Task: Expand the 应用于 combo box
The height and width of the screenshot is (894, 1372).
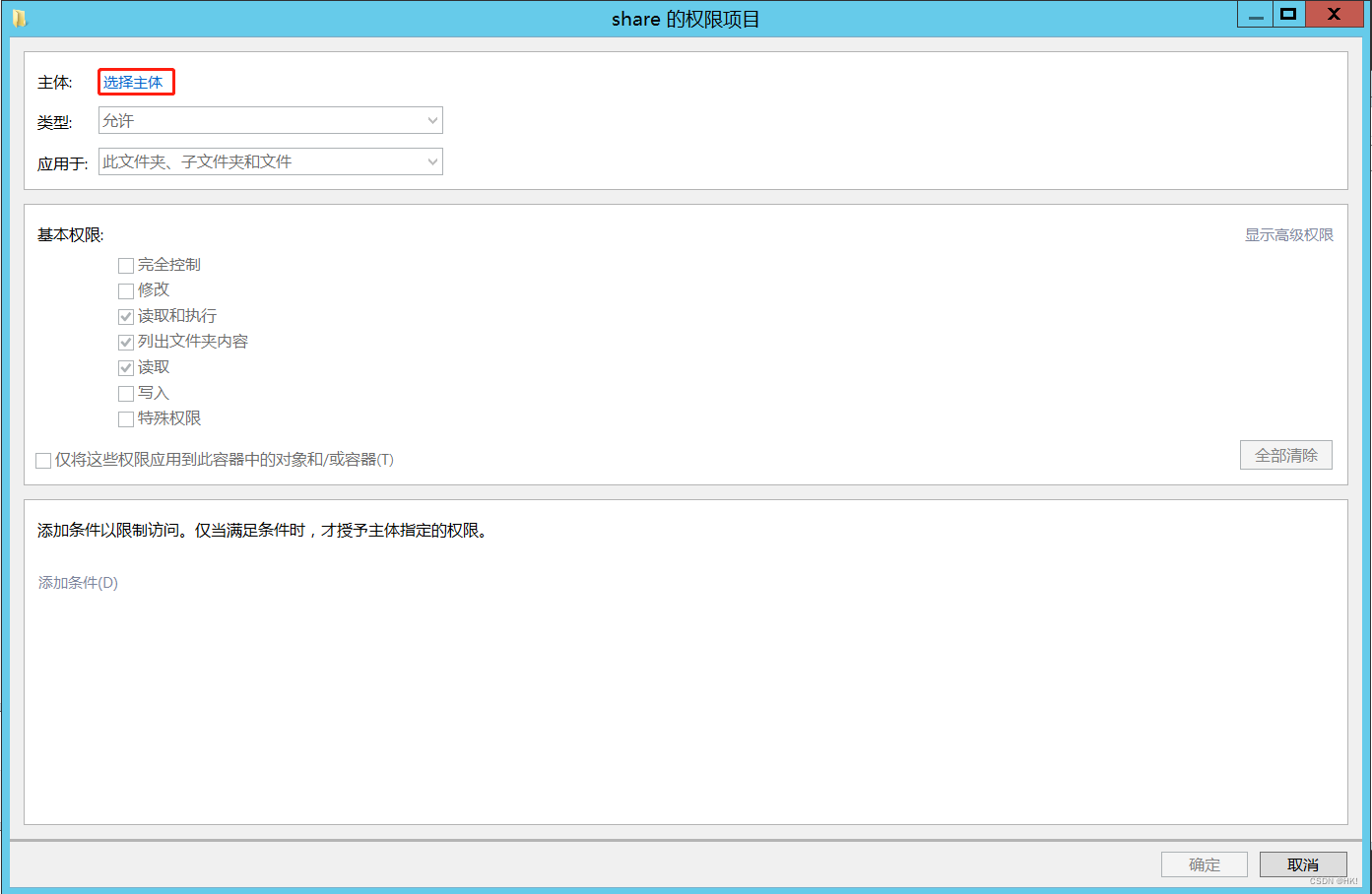Action: (271, 161)
